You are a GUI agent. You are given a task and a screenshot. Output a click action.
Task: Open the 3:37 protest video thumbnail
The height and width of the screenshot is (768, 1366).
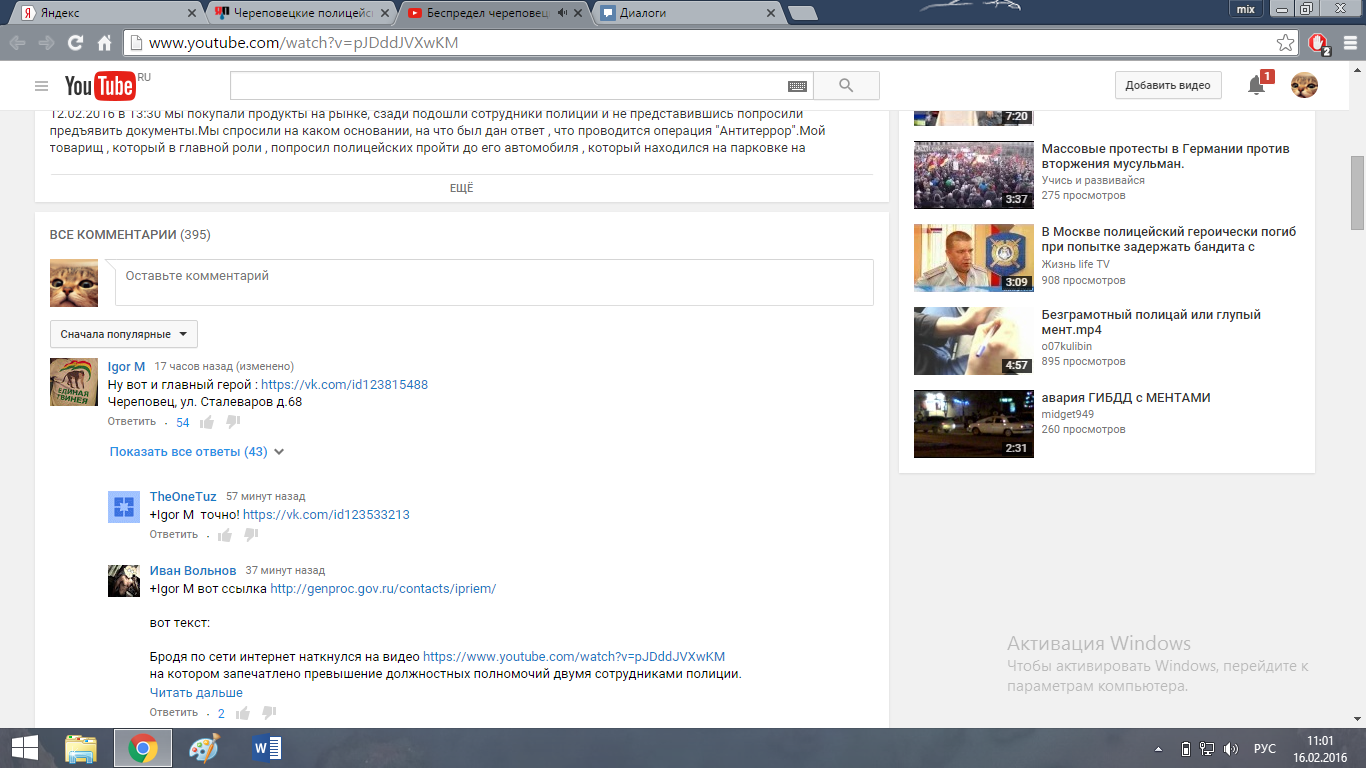(x=974, y=175)
